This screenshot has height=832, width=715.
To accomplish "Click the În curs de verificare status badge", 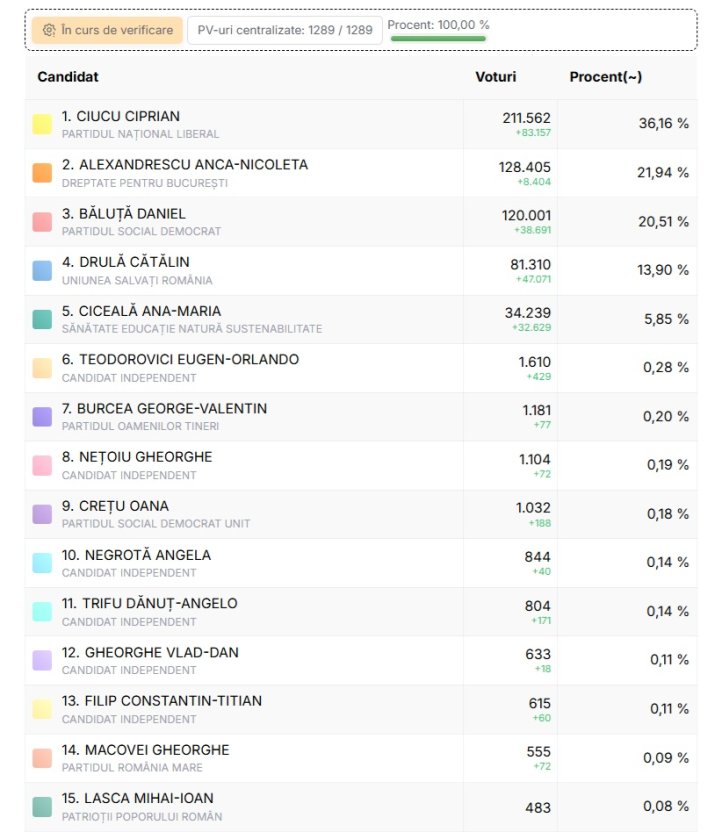I will click(107, 30).
